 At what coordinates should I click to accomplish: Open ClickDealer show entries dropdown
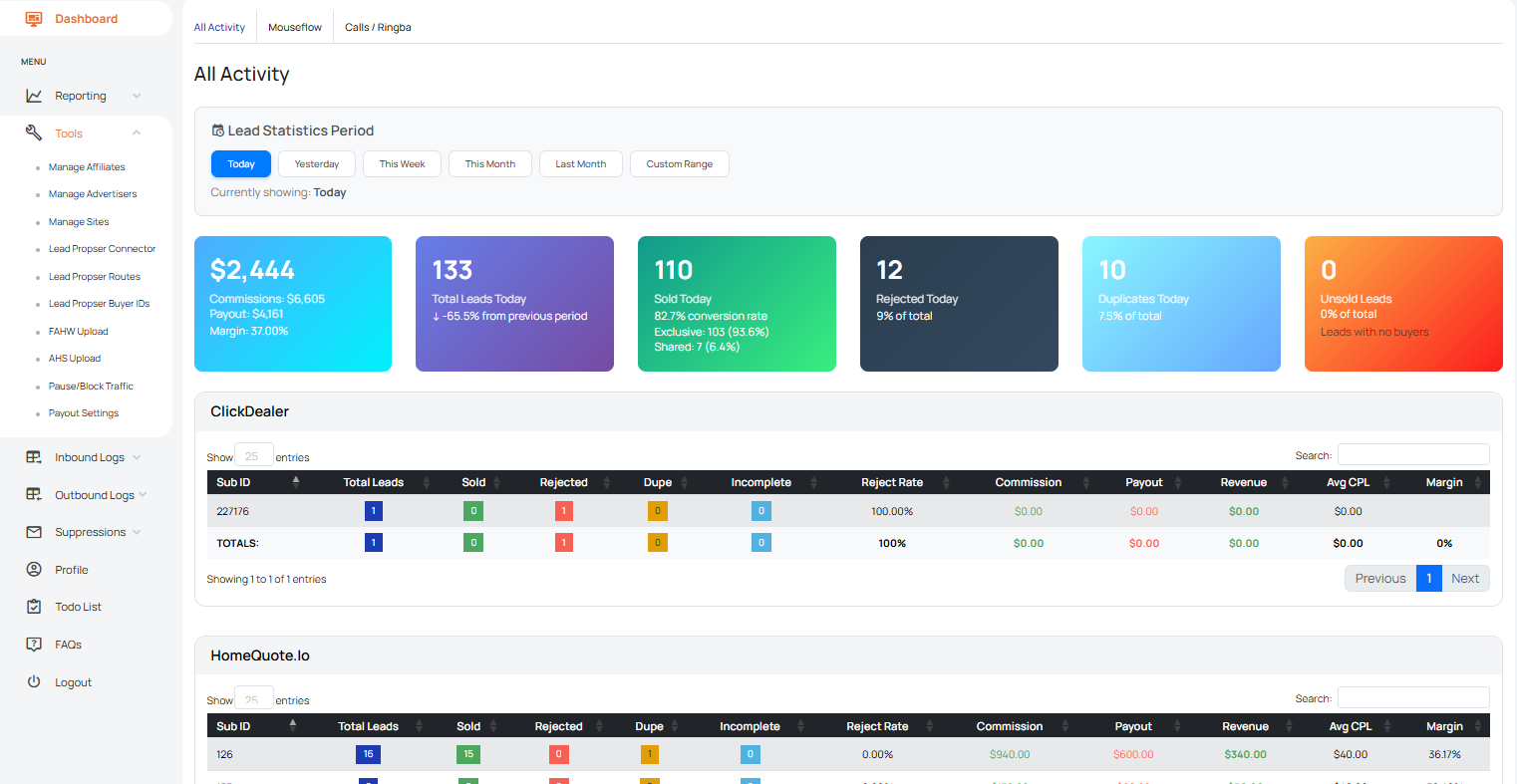click(253, 456)
